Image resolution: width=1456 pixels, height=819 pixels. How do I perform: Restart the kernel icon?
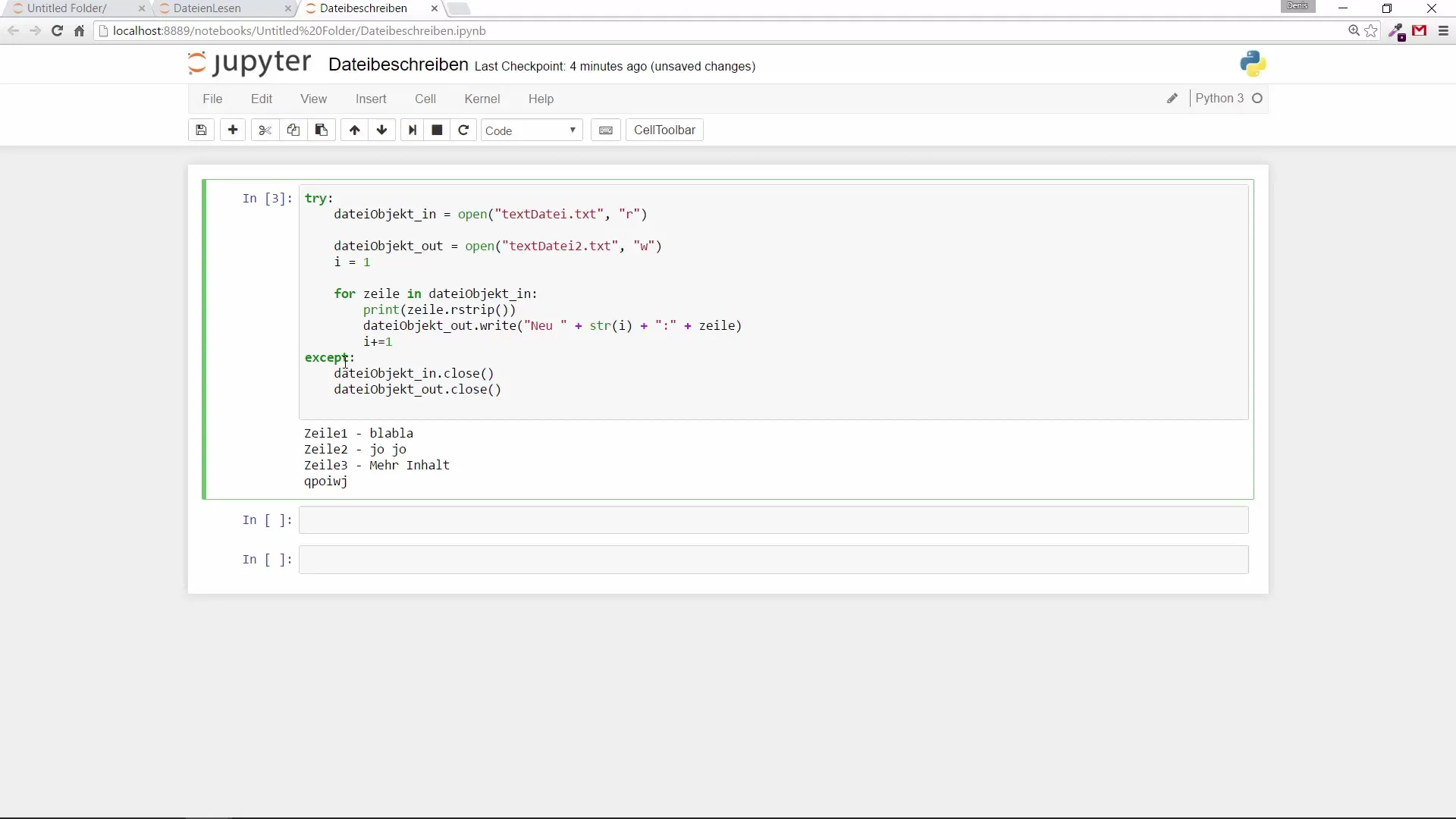(x=463, y=130)
